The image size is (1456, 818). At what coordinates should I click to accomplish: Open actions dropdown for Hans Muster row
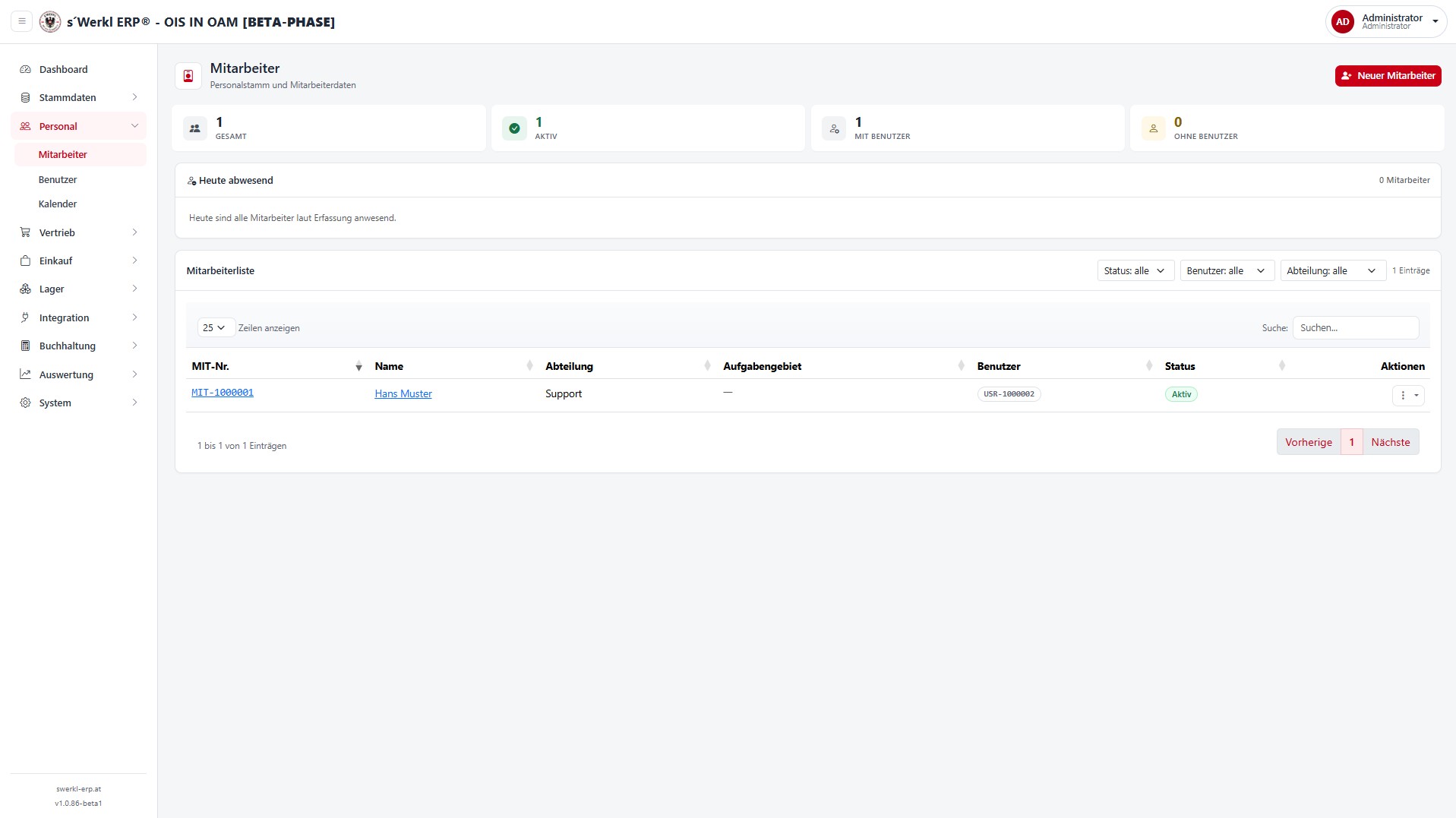(x=1408, y=395)
